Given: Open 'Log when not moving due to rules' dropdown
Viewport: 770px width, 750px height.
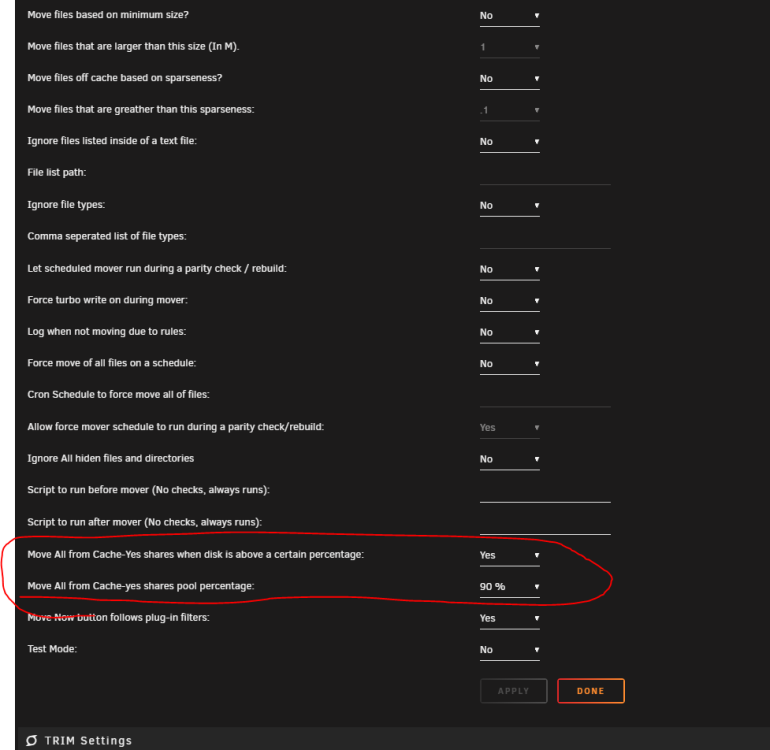Looking at the screenshot, I should 509,332.
